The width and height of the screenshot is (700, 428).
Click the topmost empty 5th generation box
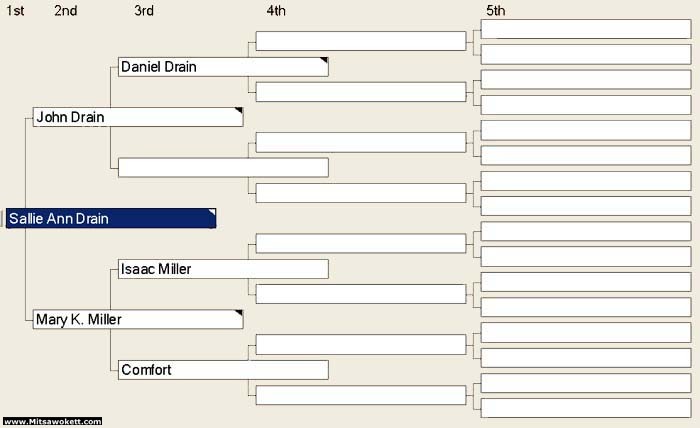click(586, 29)
